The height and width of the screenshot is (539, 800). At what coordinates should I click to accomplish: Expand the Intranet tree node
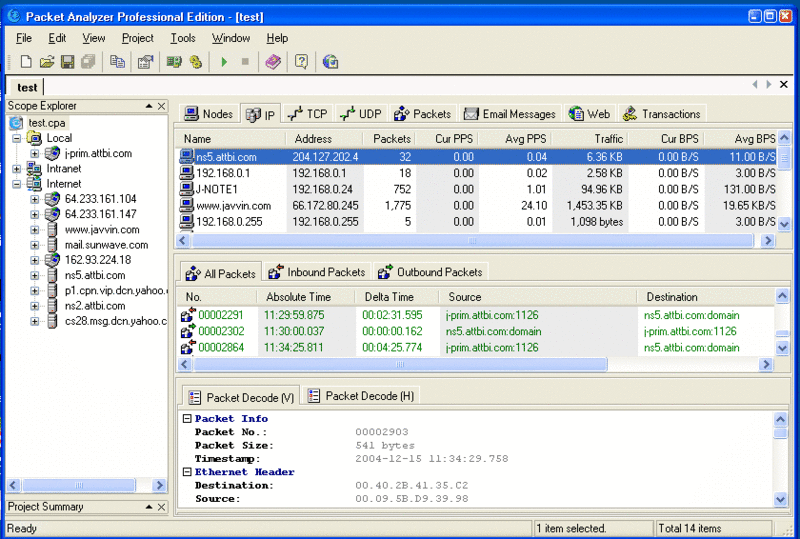tap(16, 169)
